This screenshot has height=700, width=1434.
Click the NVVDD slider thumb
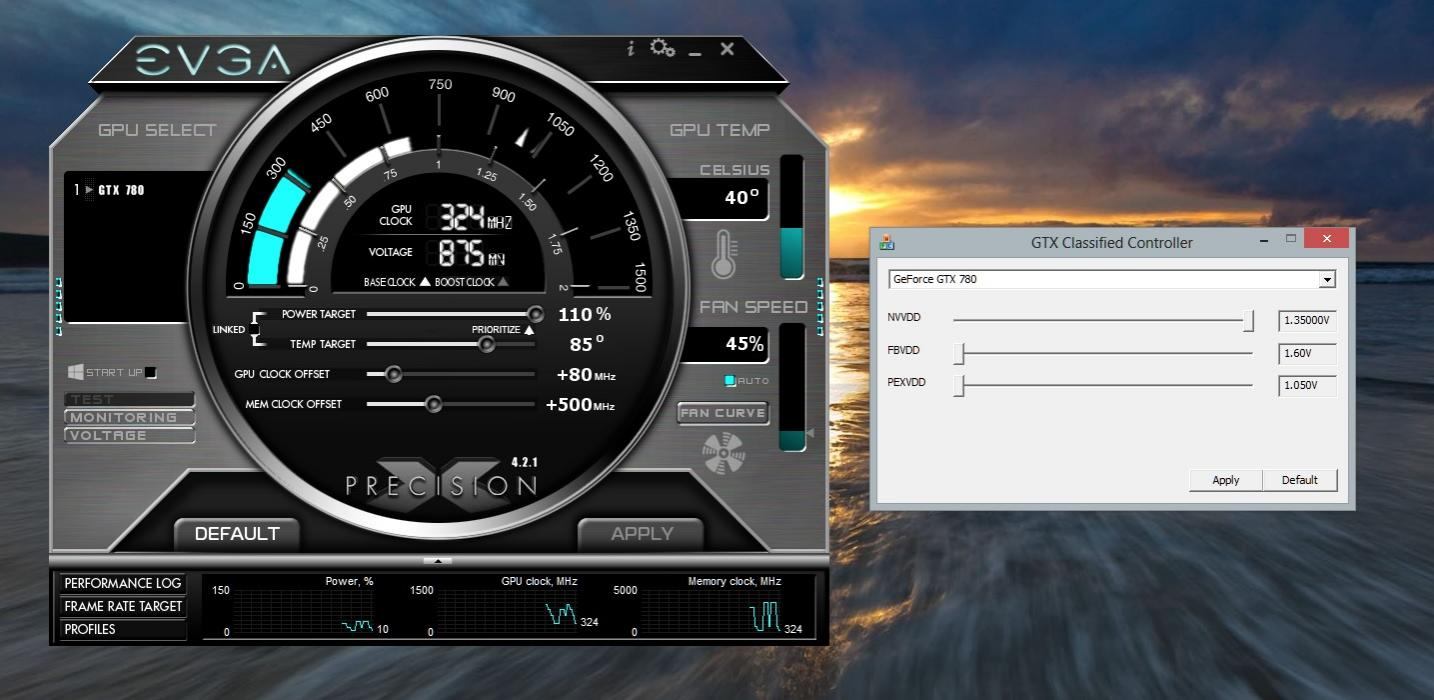point(1248,321)
